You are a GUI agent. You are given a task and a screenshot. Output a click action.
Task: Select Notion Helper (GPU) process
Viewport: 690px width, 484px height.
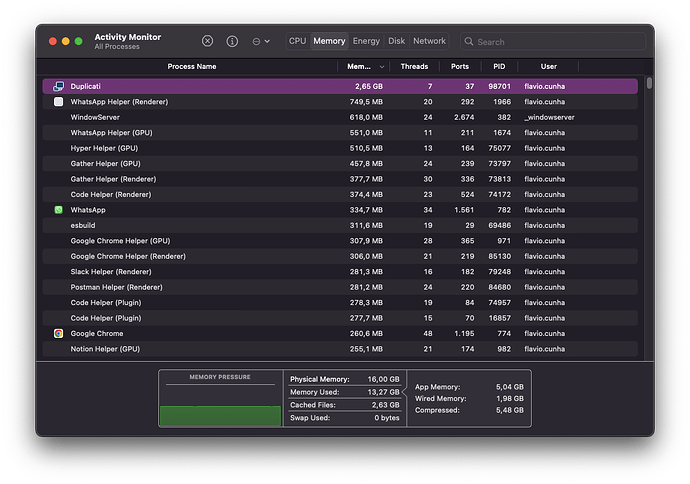340,349
